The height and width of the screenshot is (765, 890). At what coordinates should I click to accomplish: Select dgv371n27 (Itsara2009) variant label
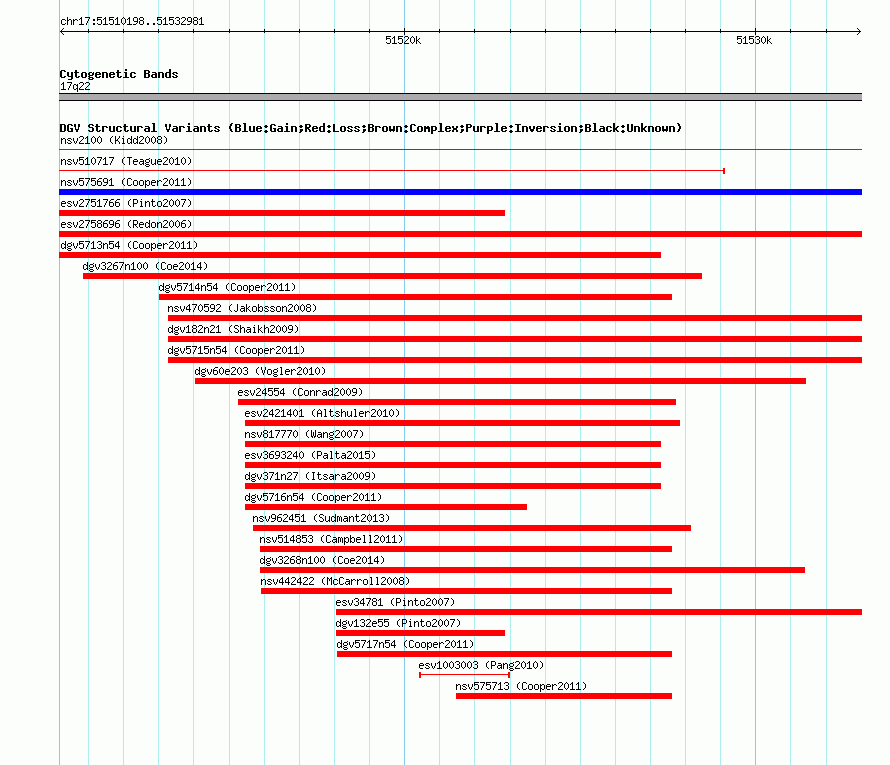click(x=310, y=476)
